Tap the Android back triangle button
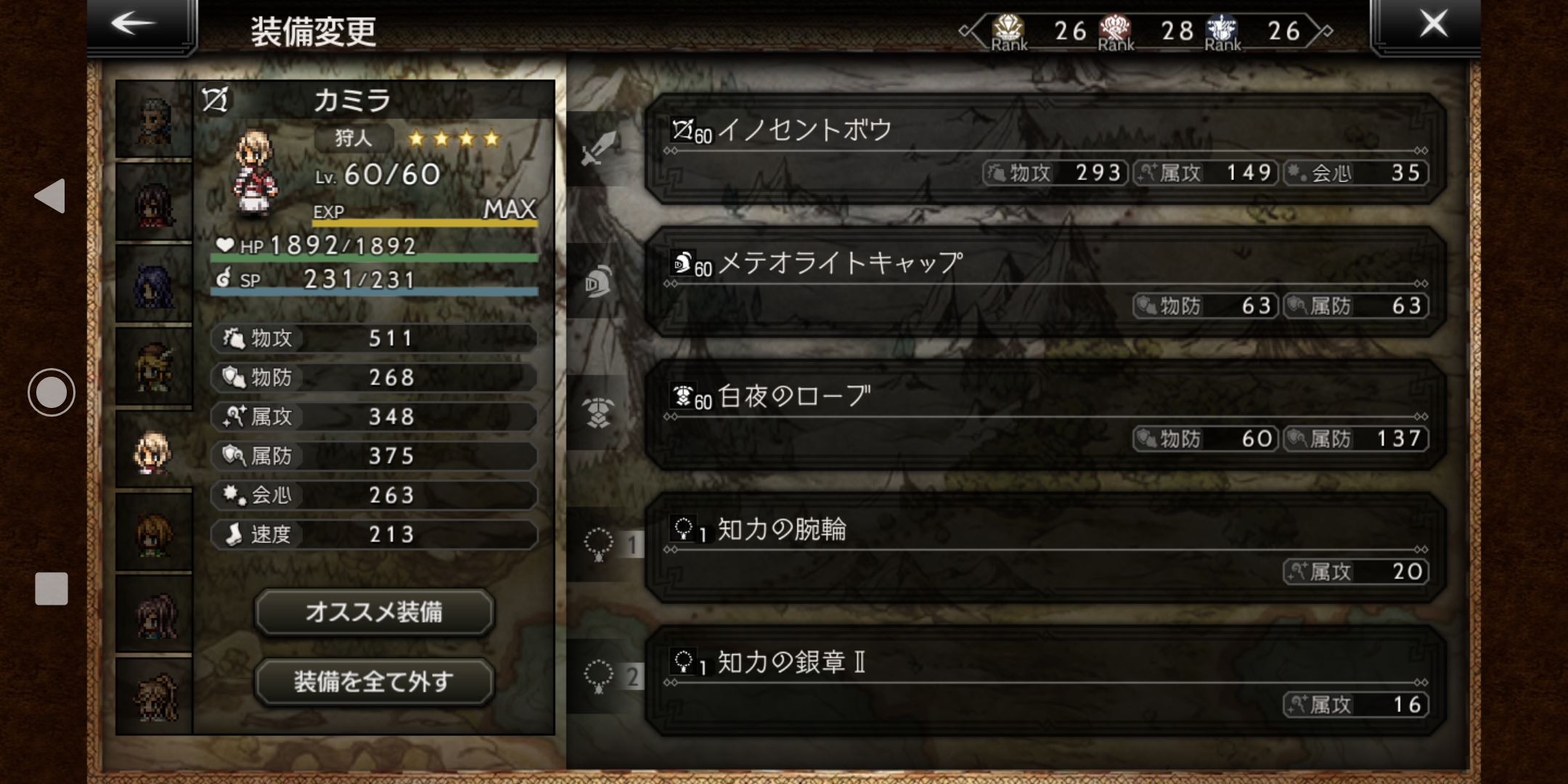The width and height of the screenshot is (1568, 784). pos(51,196)
